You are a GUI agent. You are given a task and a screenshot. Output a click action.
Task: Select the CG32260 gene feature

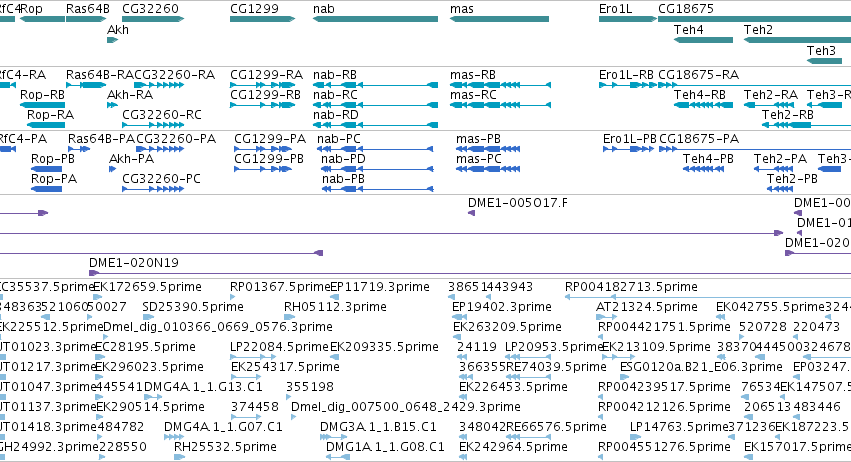pos(153,19)
